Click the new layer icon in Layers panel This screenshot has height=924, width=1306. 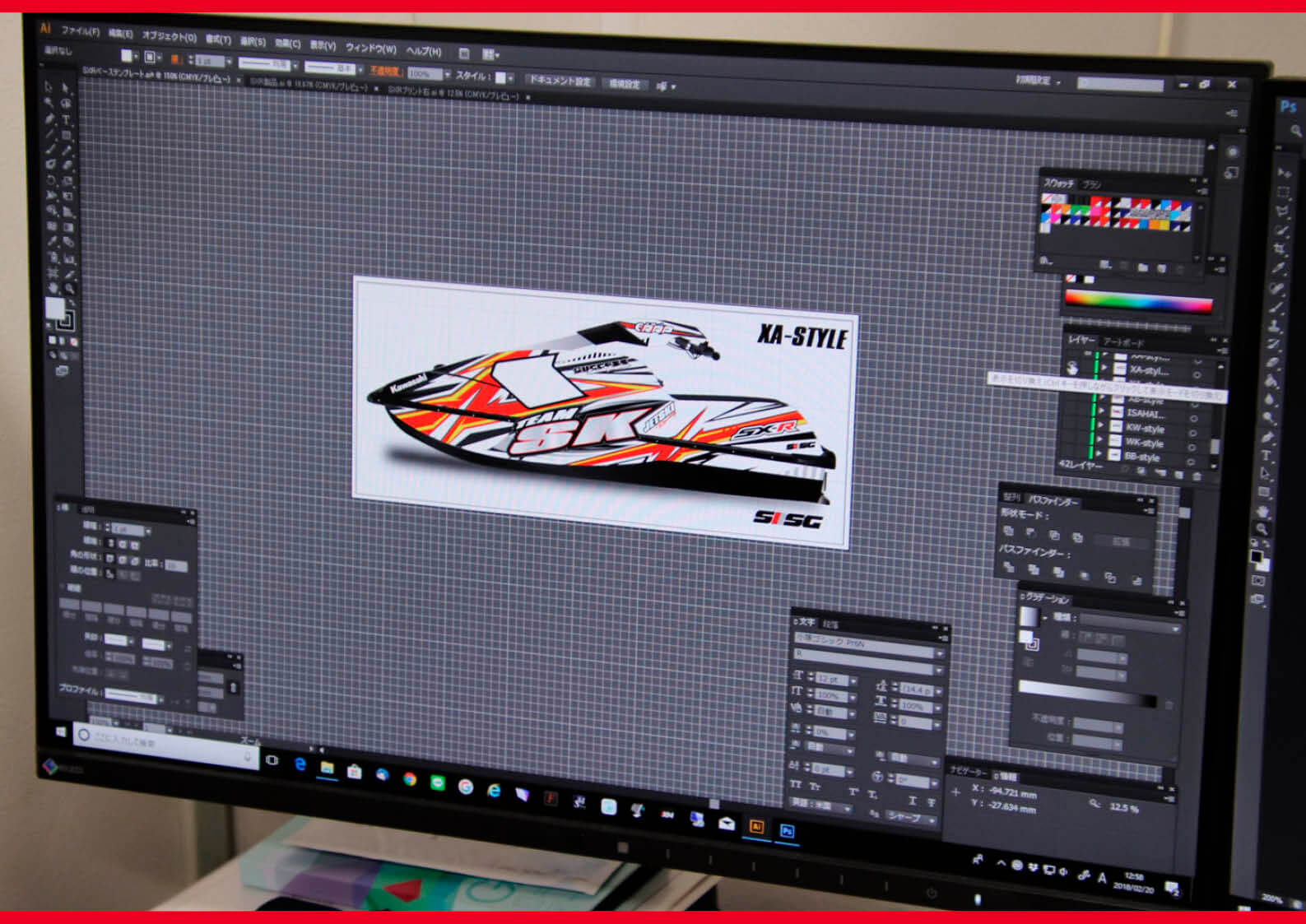click(x=1180, y=476)
